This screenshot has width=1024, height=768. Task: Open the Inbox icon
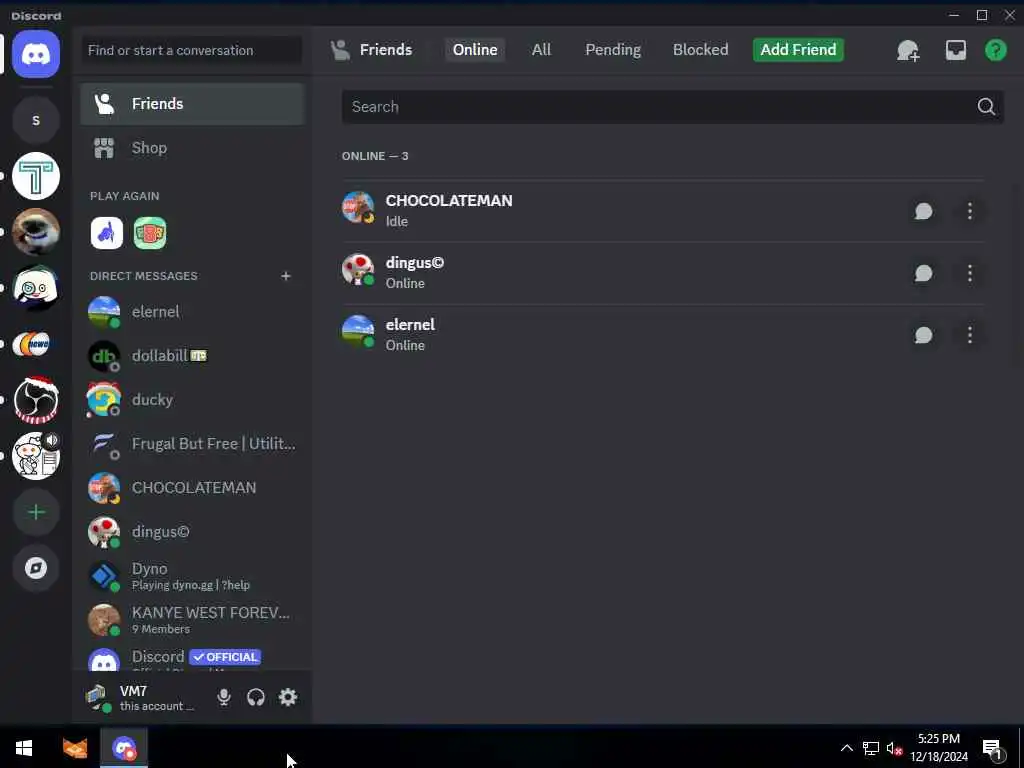(x=955, y=50)
